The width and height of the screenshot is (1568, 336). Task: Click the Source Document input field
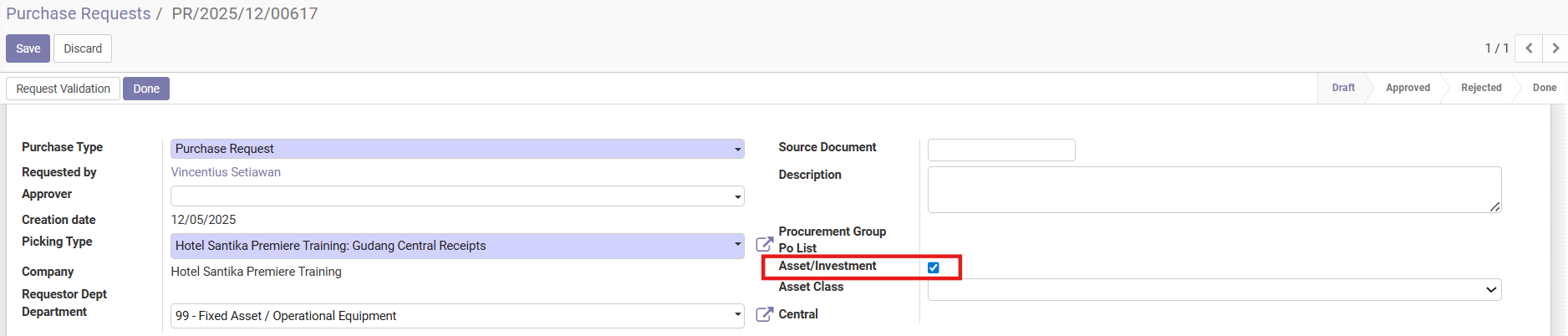(1001, 150)
